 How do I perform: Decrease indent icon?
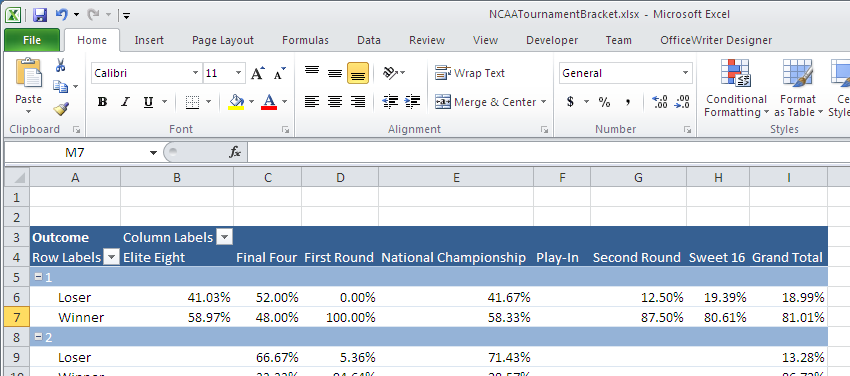[x=390, y=101]
